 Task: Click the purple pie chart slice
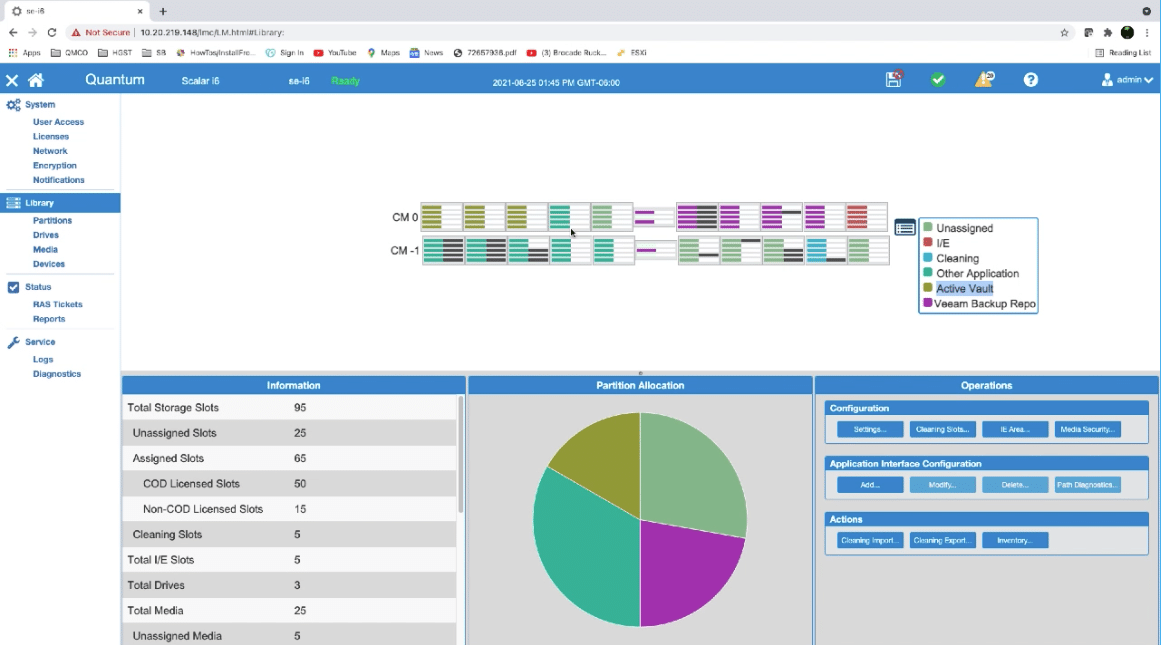pyautogui.click(x=687, y=574)
